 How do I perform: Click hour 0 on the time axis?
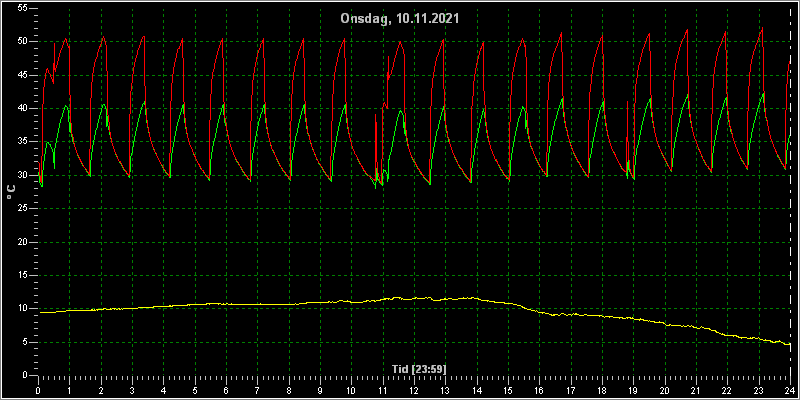(38, 391)
